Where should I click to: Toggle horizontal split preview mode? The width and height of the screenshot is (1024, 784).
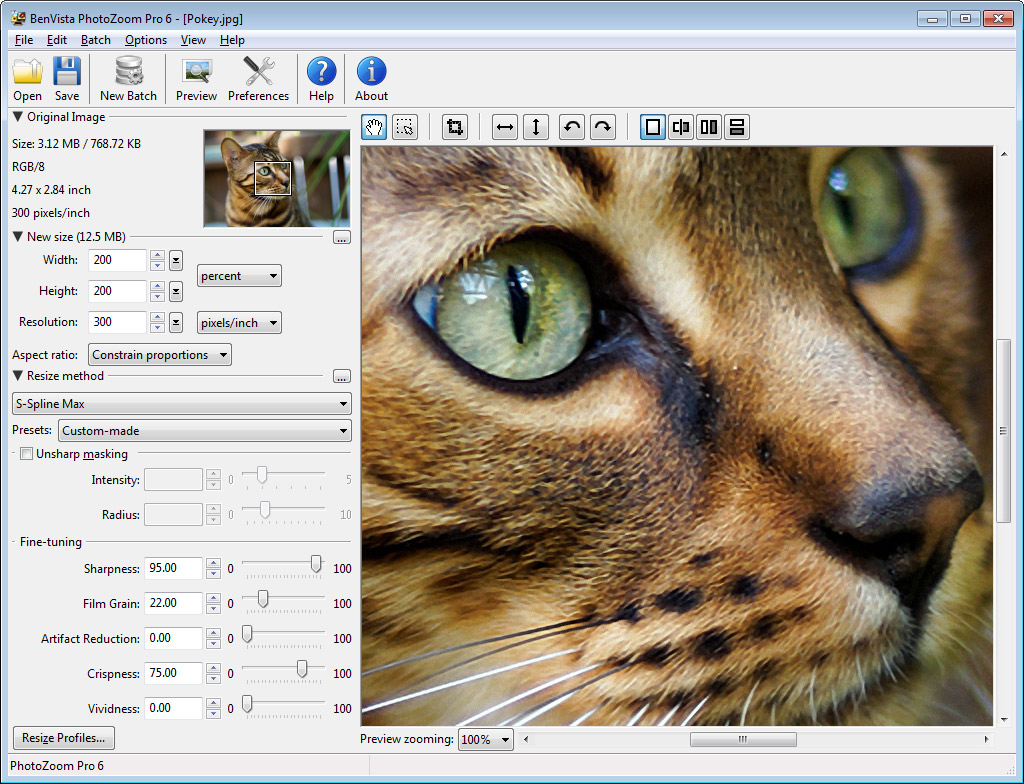[736, 126]
